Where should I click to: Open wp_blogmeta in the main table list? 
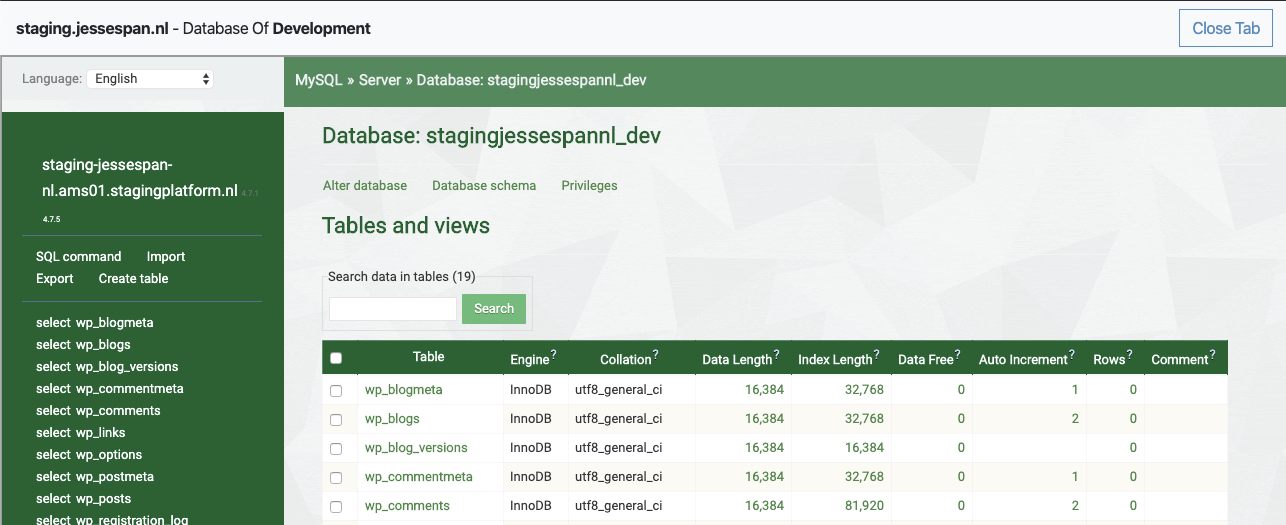(x=403, y=390)
